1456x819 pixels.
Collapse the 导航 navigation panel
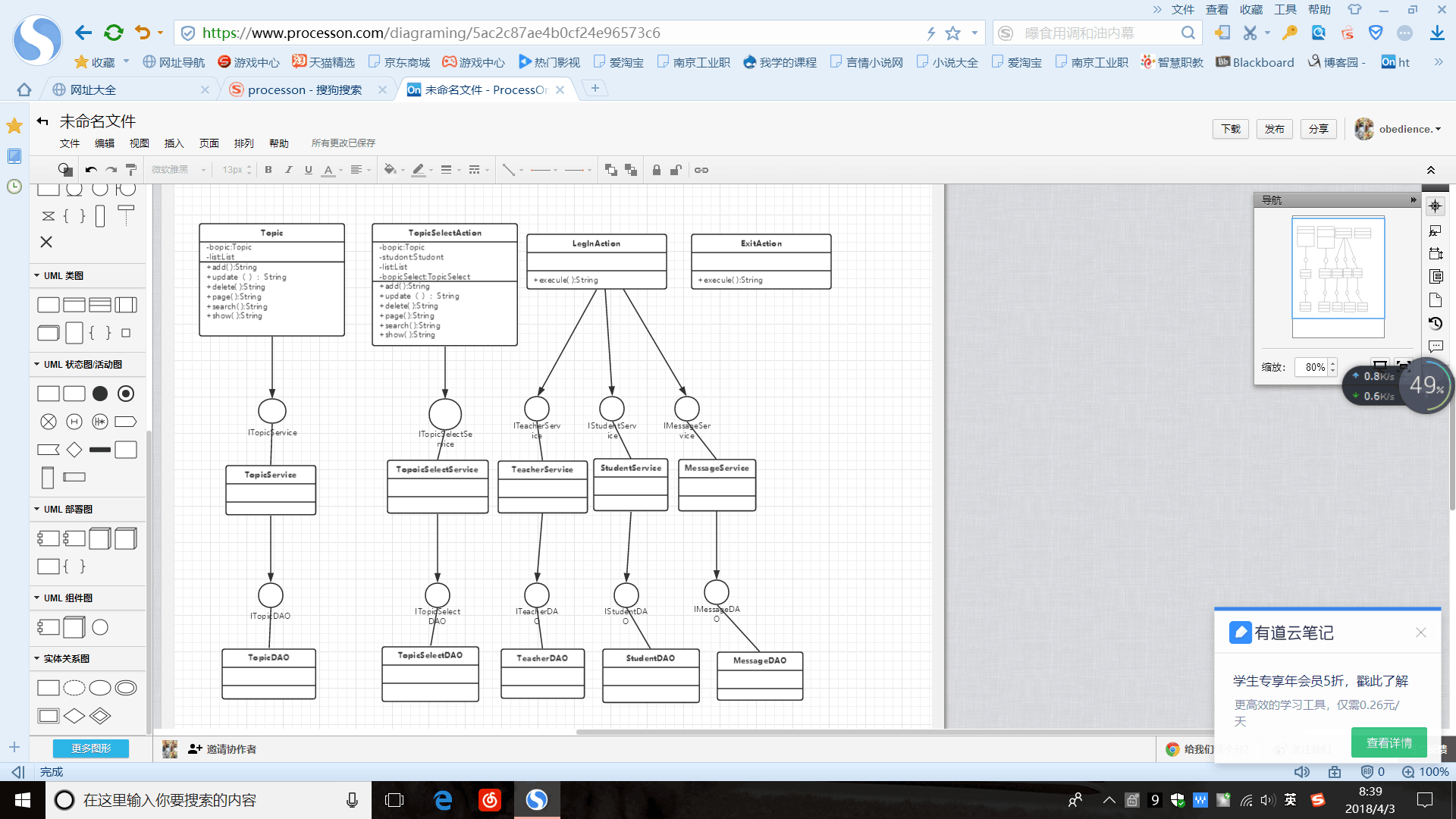(x=1413, y=200)
